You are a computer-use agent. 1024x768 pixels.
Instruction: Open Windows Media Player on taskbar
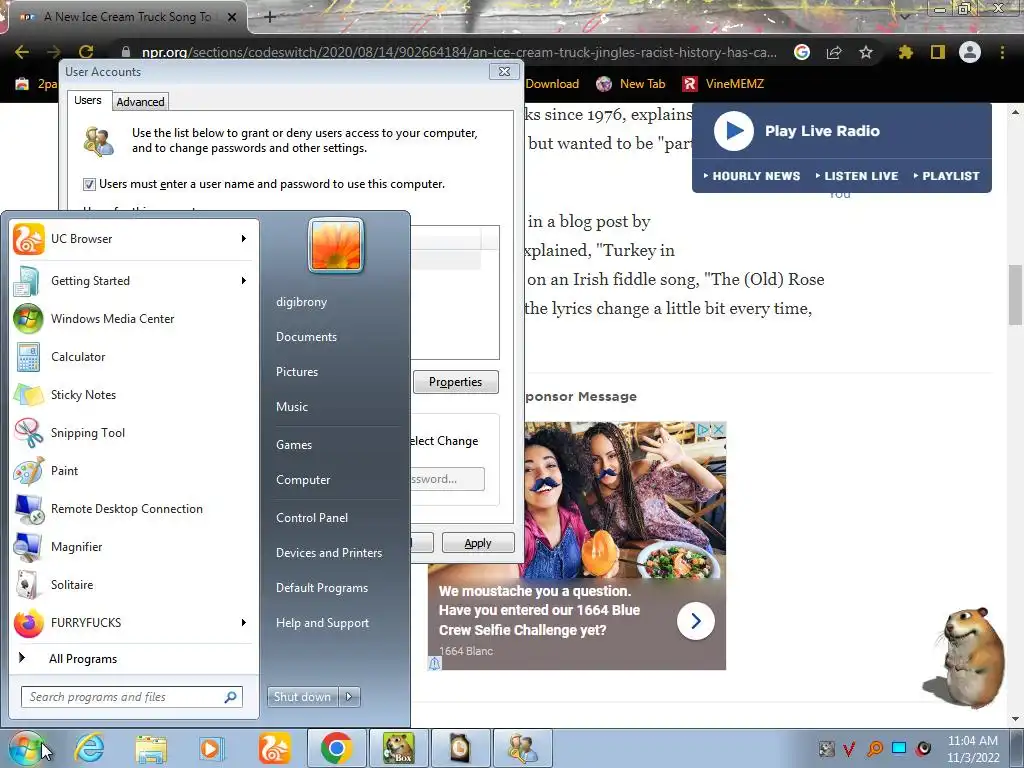click(211, 748)
